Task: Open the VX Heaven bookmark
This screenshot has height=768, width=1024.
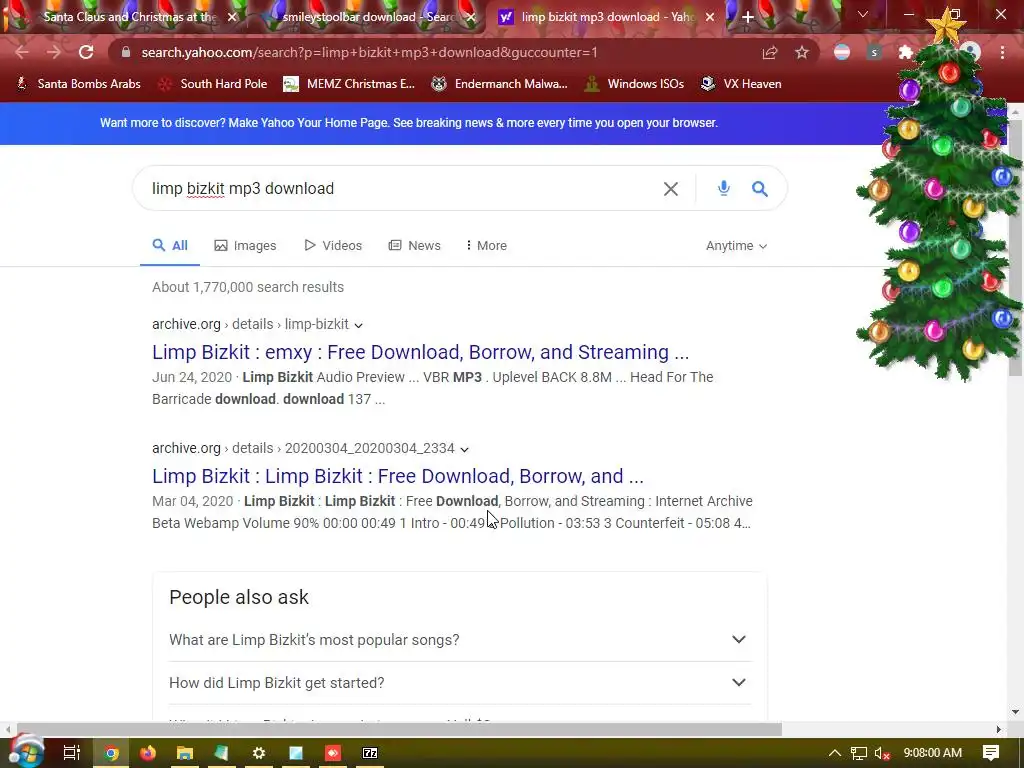Action: tap(741, 84)
